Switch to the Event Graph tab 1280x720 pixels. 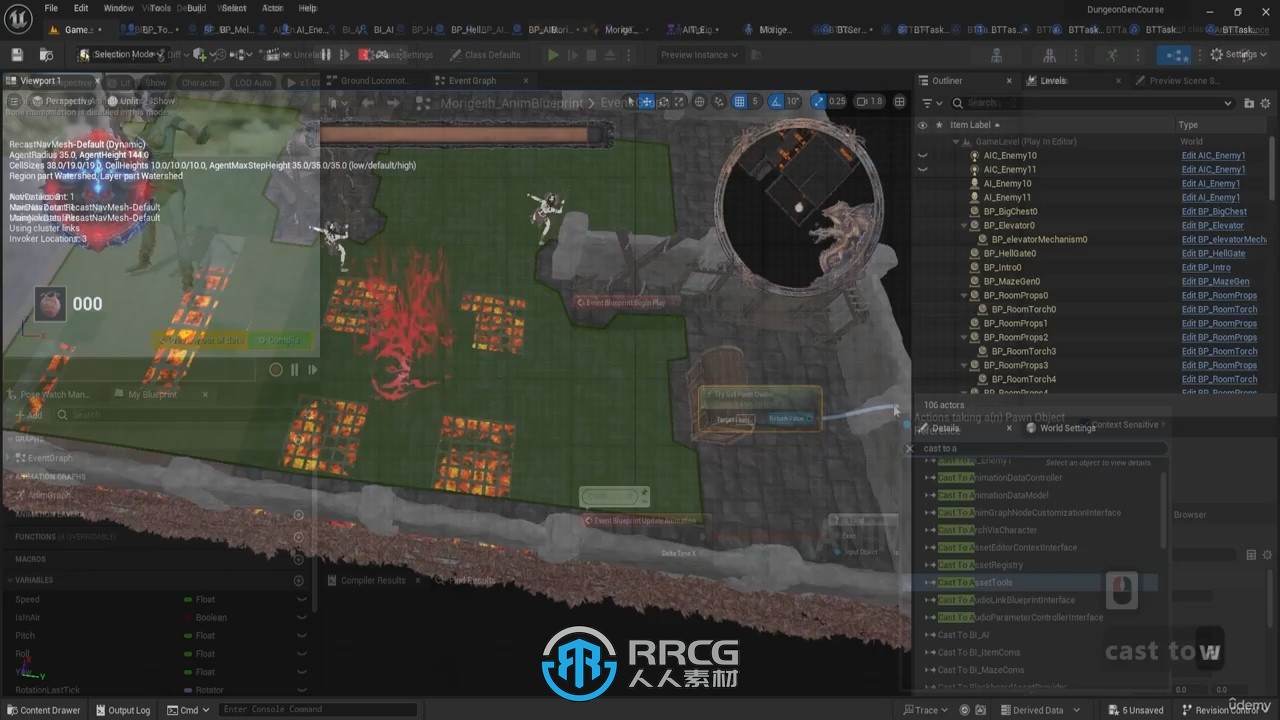click(472, 81)
